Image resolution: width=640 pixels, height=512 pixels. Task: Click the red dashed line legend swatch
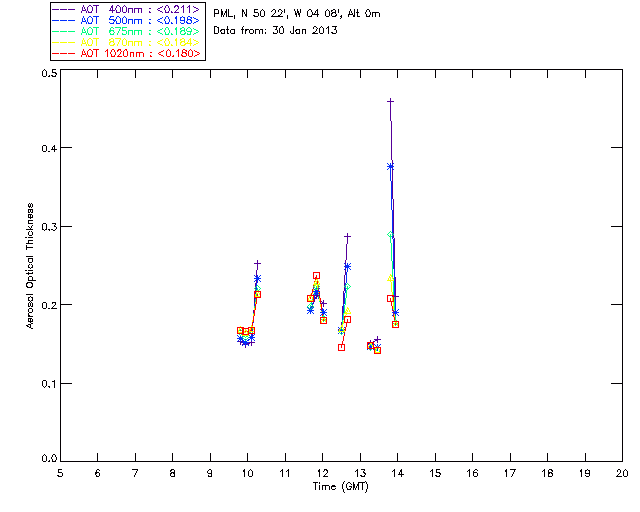click(x=63, y=53)
